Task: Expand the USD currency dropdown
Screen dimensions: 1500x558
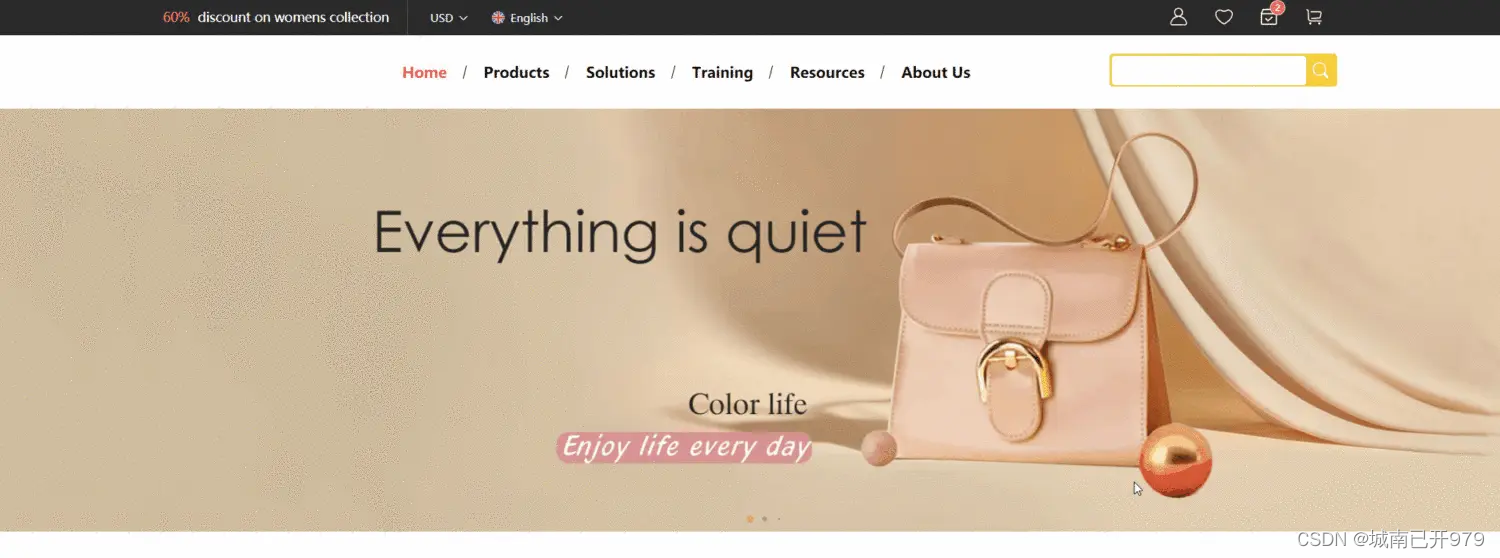Action: click(449, 18)
